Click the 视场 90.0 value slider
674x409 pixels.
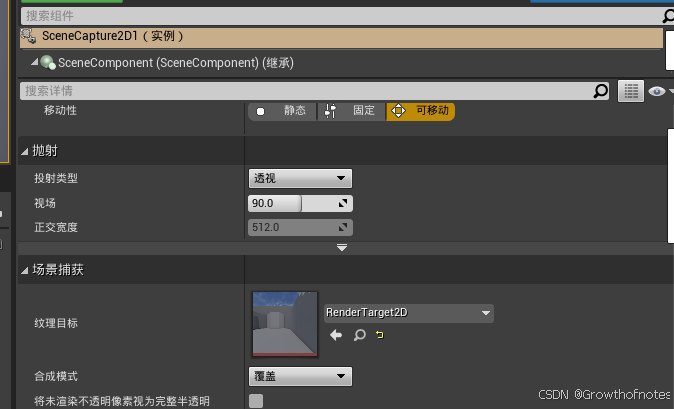pyautogui.click(x=300, y=203)
